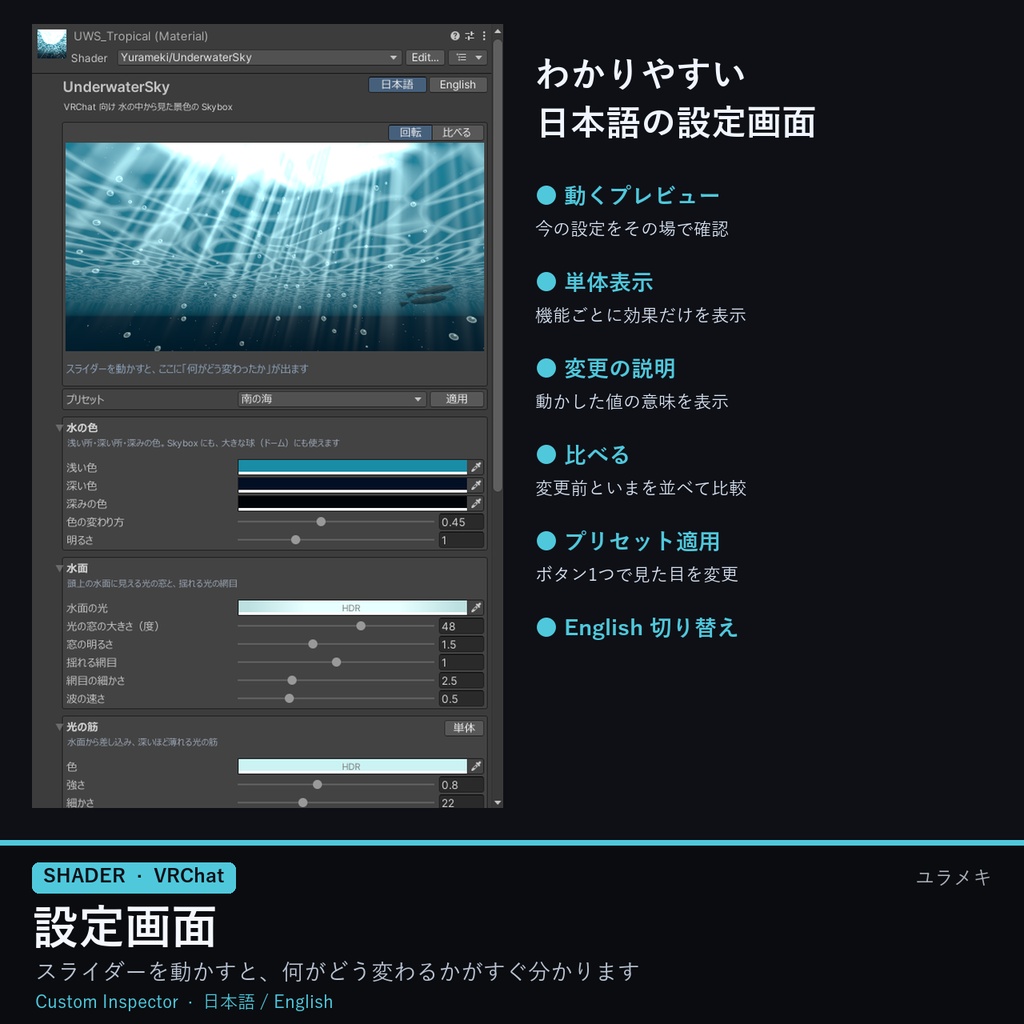Switch inspector language to 日本語
This screenshot has height=1024, width=1024.
(397, 84)
